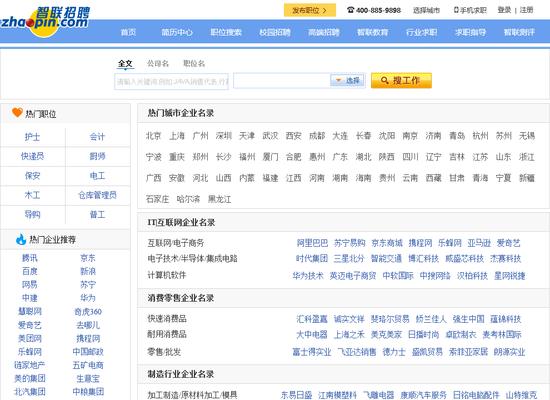This screenshot has width=550, height=400.
Task: Click the 注册 link
Action: 526,10
